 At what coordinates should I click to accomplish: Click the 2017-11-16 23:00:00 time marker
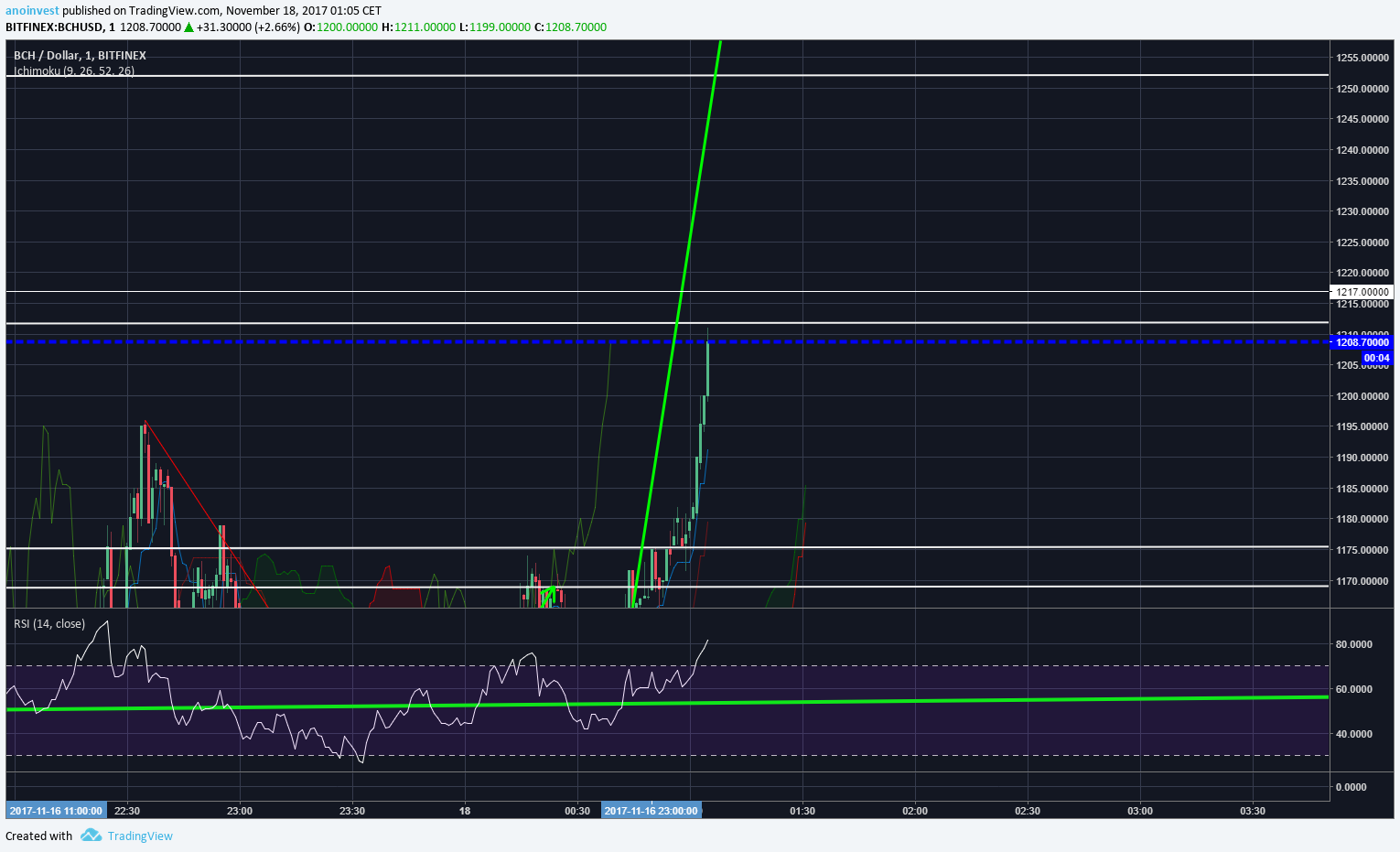[652, 811]
